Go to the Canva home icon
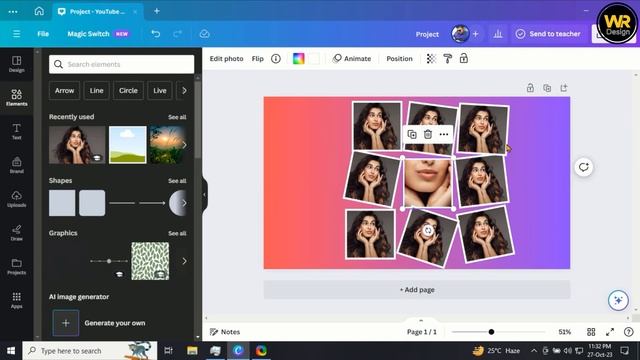Image resolution: width=640 pixels, height=360 pixels. (39, 11)
